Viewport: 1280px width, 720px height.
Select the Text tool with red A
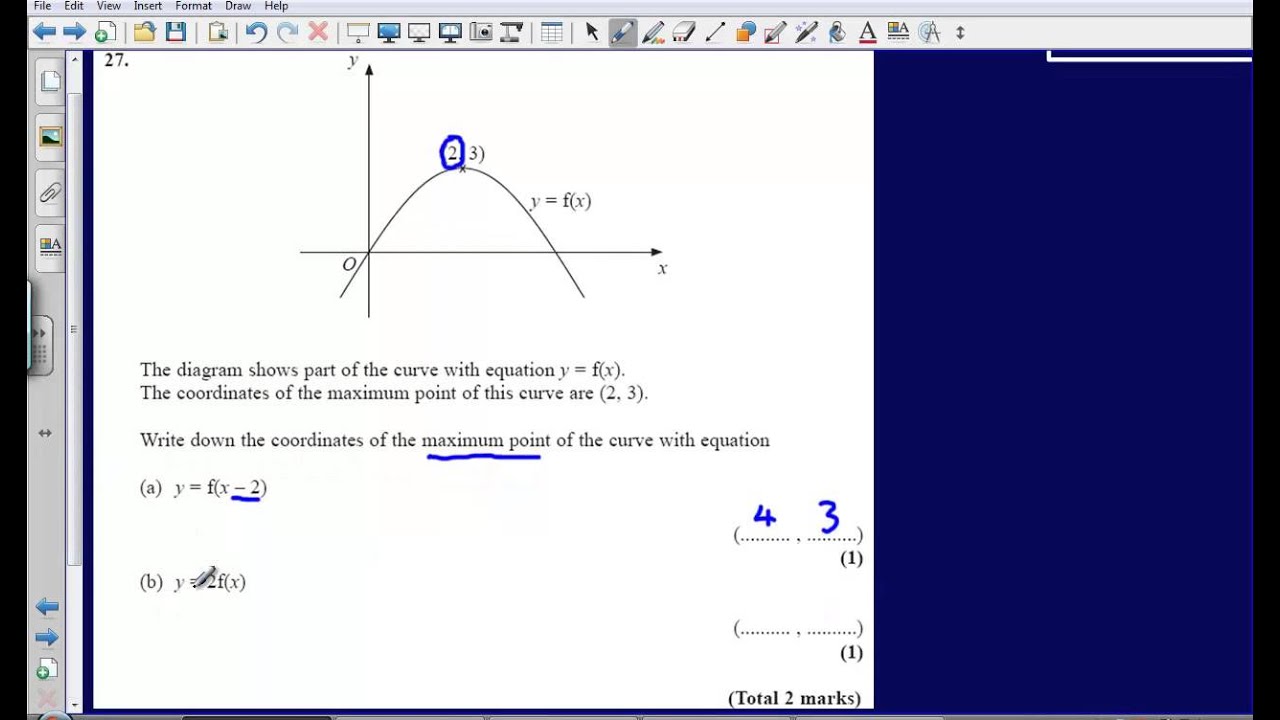coord(868,32)
